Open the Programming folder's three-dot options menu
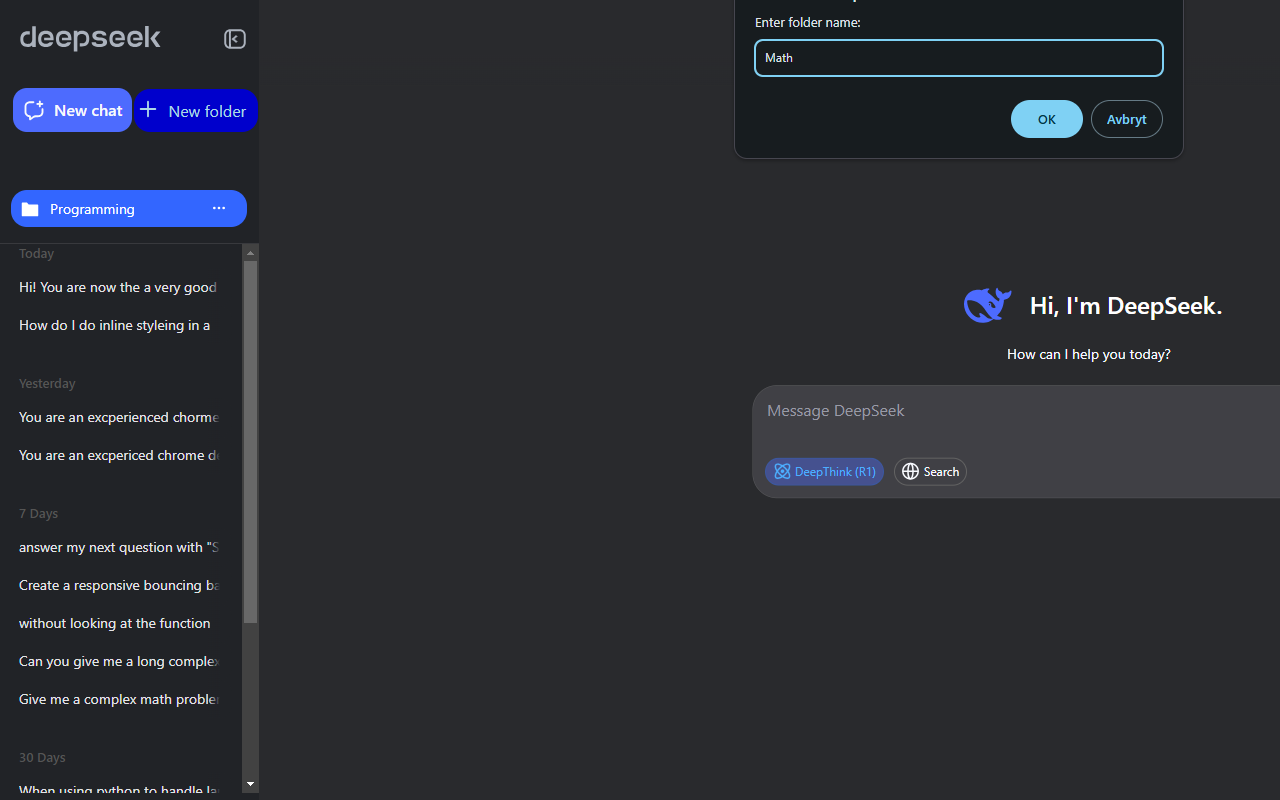 point(219,208)
